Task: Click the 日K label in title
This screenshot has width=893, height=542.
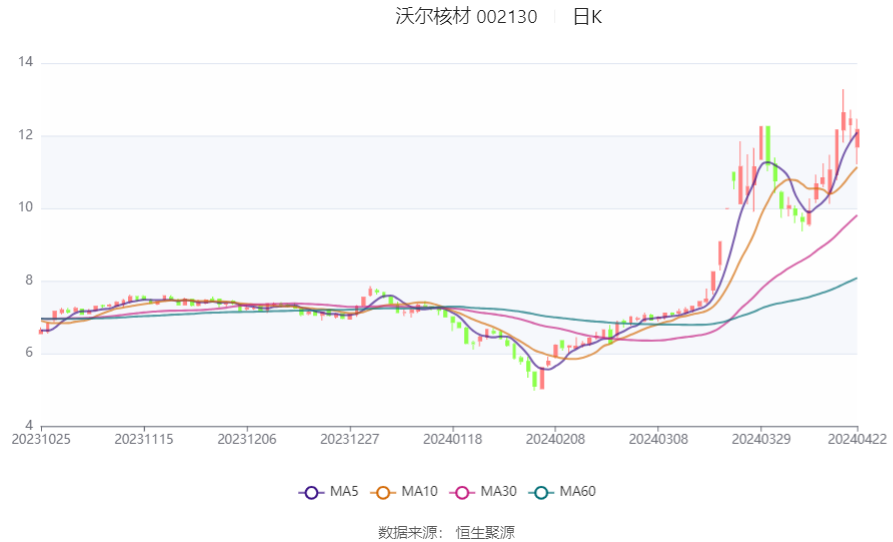Action: pyautogui.click(x=587, y=17)
